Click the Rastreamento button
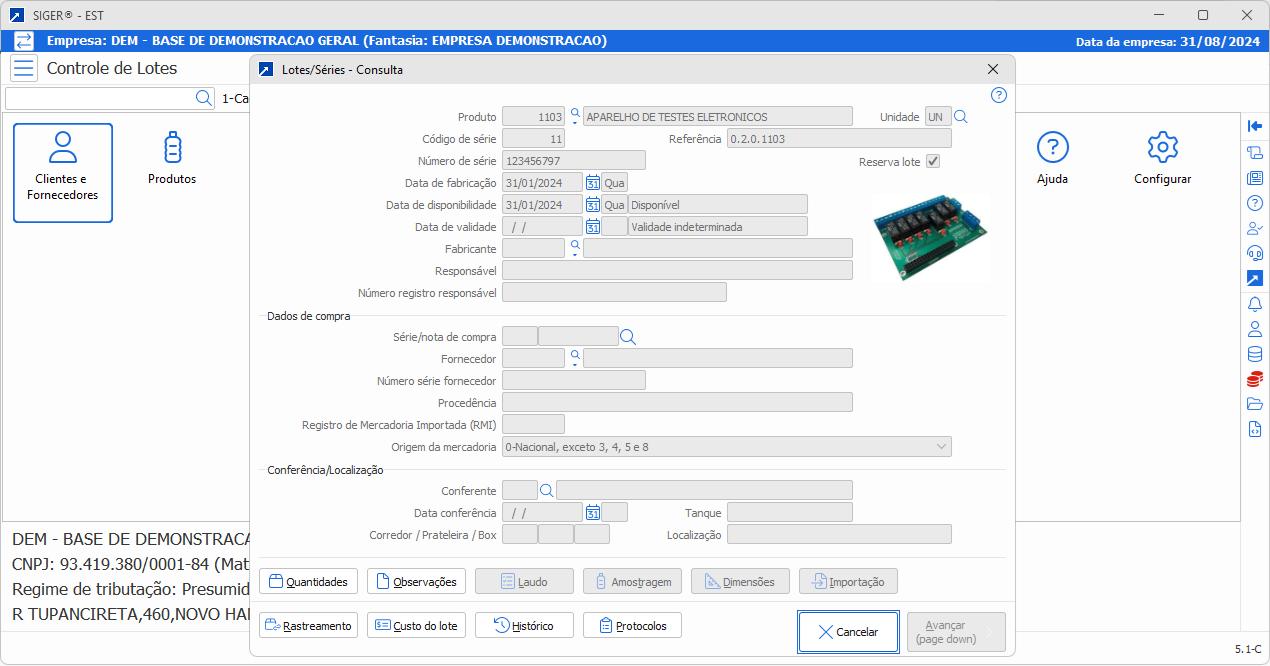 tap(308, 625)
